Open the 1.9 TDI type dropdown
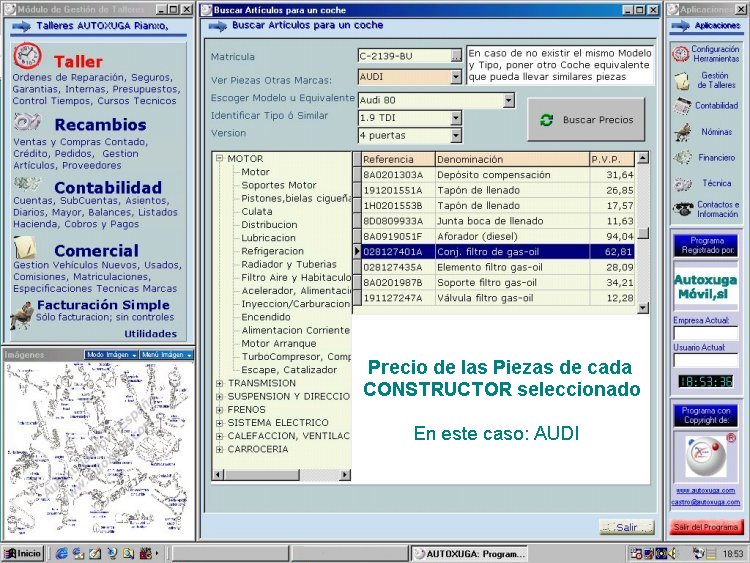The width and height of the screenshot is (750, 563). click(x=456, y=118)
